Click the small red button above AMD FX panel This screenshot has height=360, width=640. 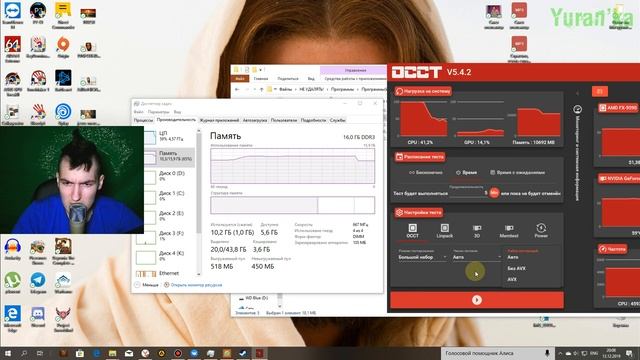[600, 91]
